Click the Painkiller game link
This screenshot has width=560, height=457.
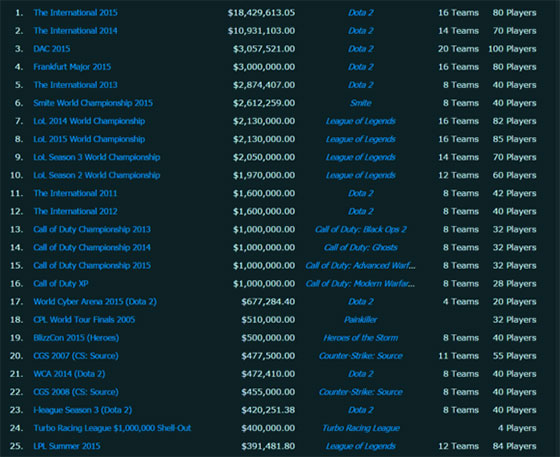(x=361, y=320)
